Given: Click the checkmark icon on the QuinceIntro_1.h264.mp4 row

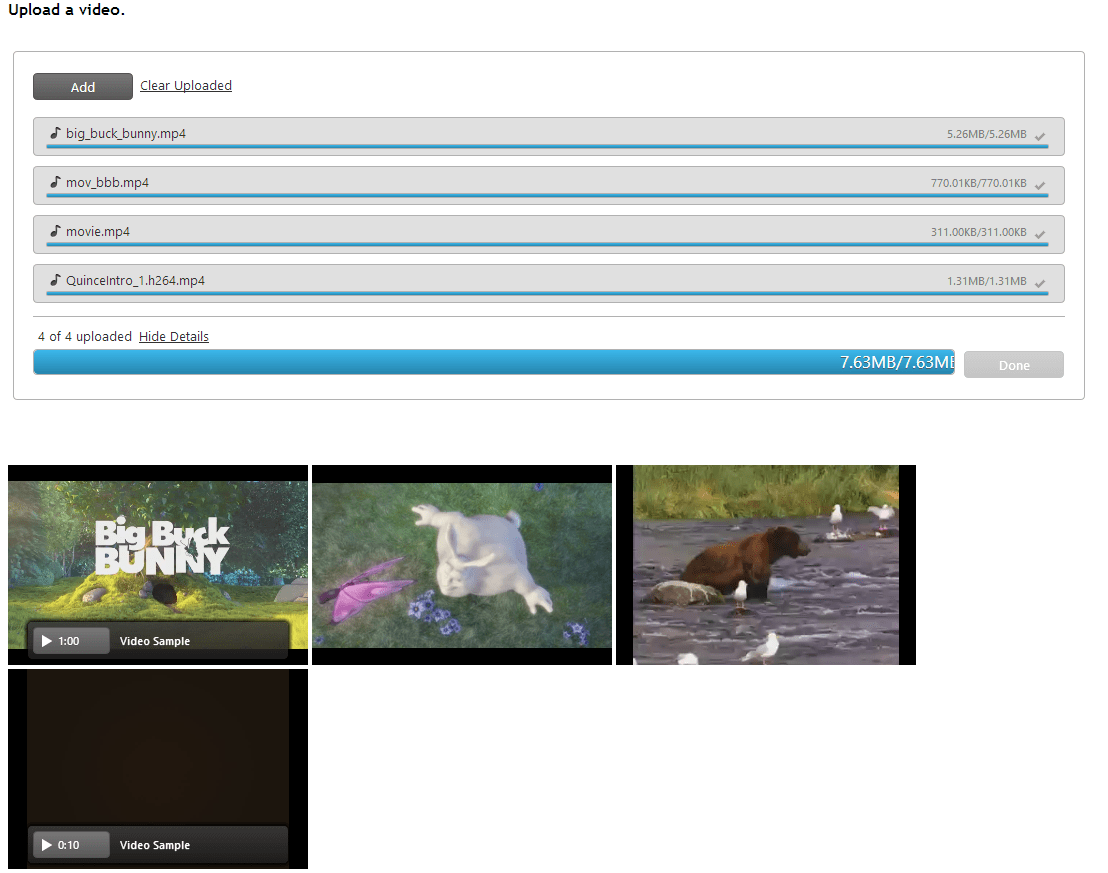Looking at the screenshot, I should tap(1040, 283).
